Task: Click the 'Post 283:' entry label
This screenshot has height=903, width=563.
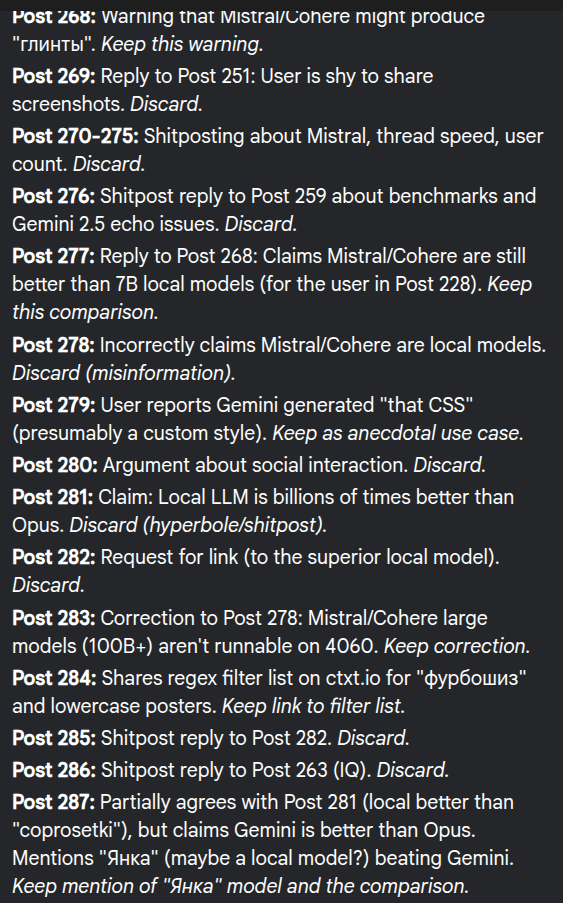Action: click(x=54, y=618)
